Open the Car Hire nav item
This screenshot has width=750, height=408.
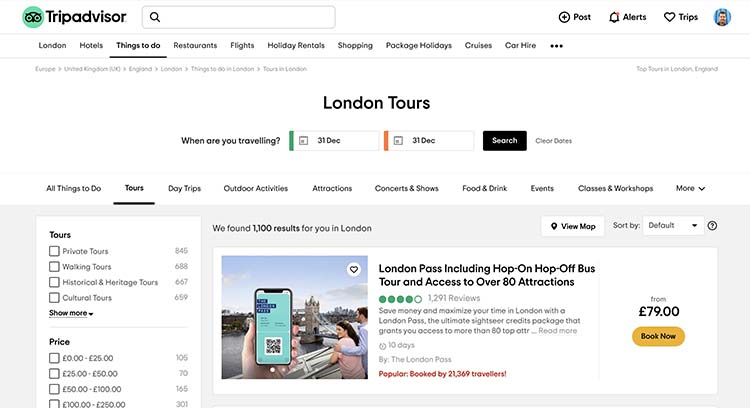point(520,45)
